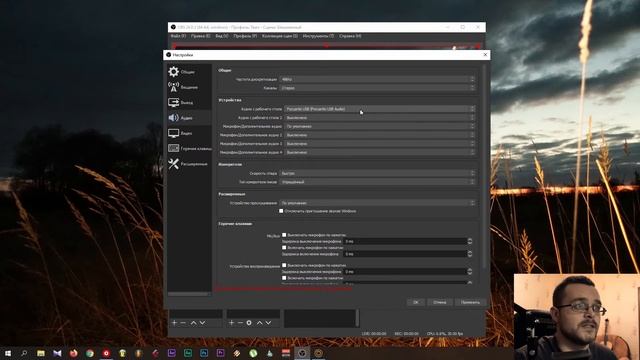The width and height of the screenshot is (640, 360).
Task: Close the Настройки settings dialog
Action: point(485,54)
